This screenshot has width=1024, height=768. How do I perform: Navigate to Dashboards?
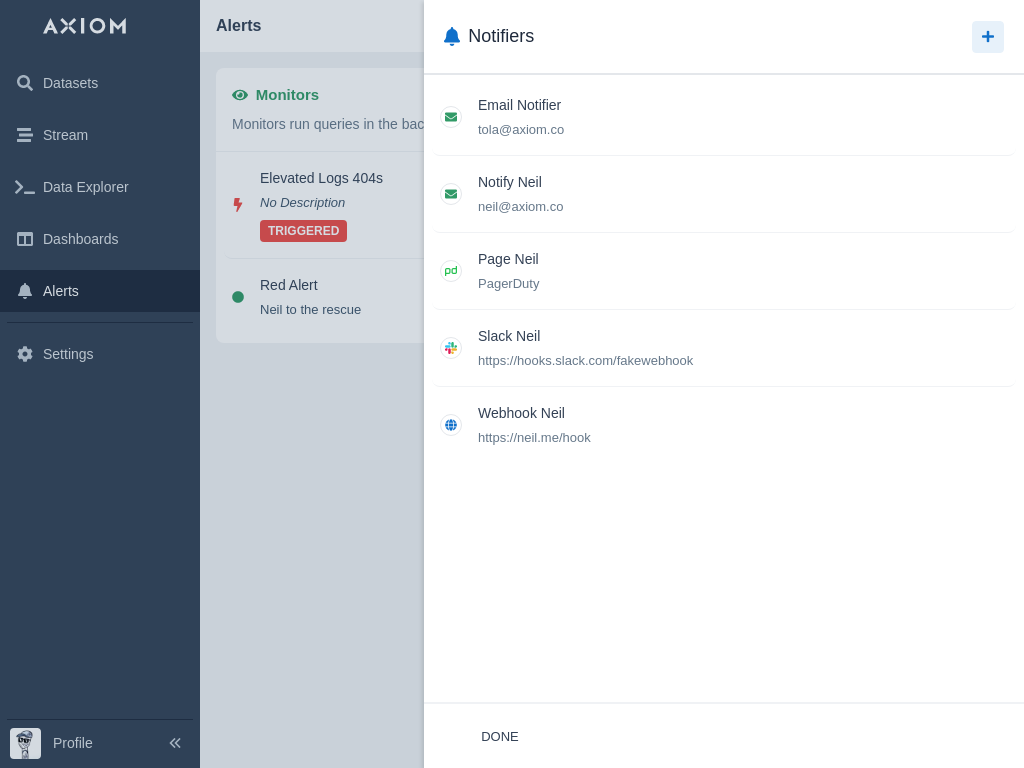click(x=80, y=239)
